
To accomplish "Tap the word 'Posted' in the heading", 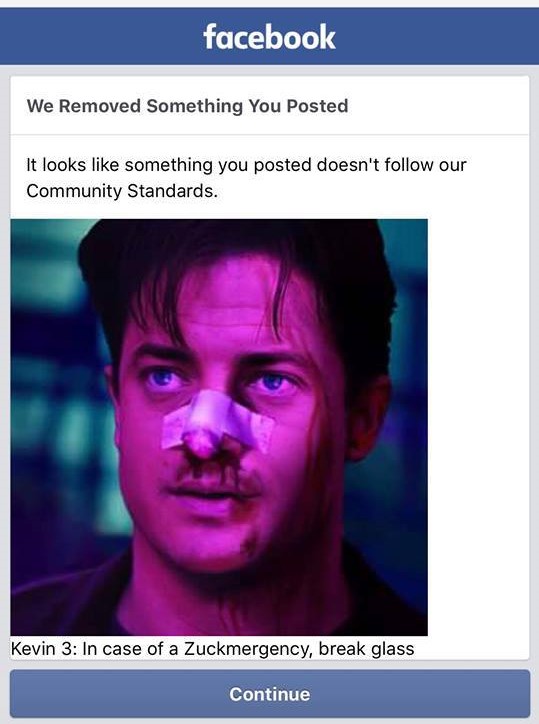I will (x=317, y=106).
